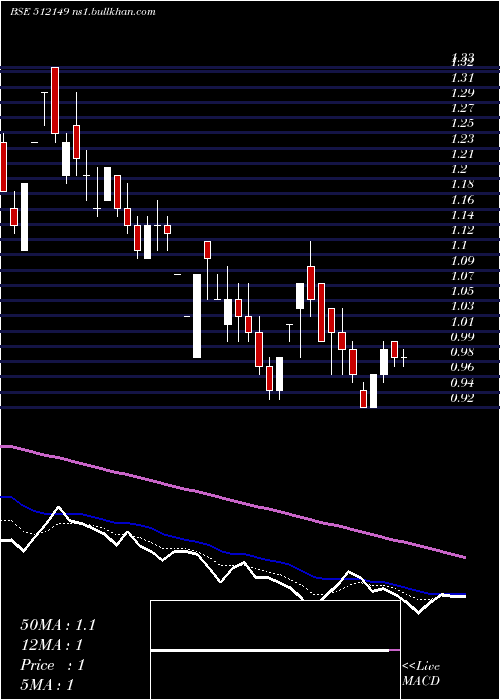The image size is (500, 700).
Task: Click the 1.29 price axis label
Action: (x=462, y=93)
